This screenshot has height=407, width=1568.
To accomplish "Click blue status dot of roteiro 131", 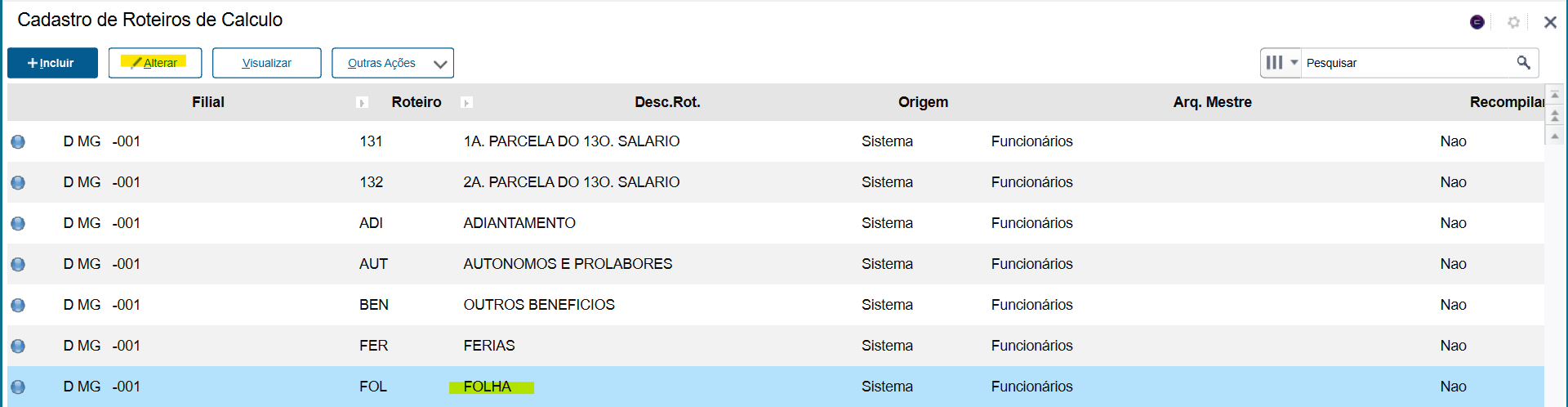I will click(18, 142).
